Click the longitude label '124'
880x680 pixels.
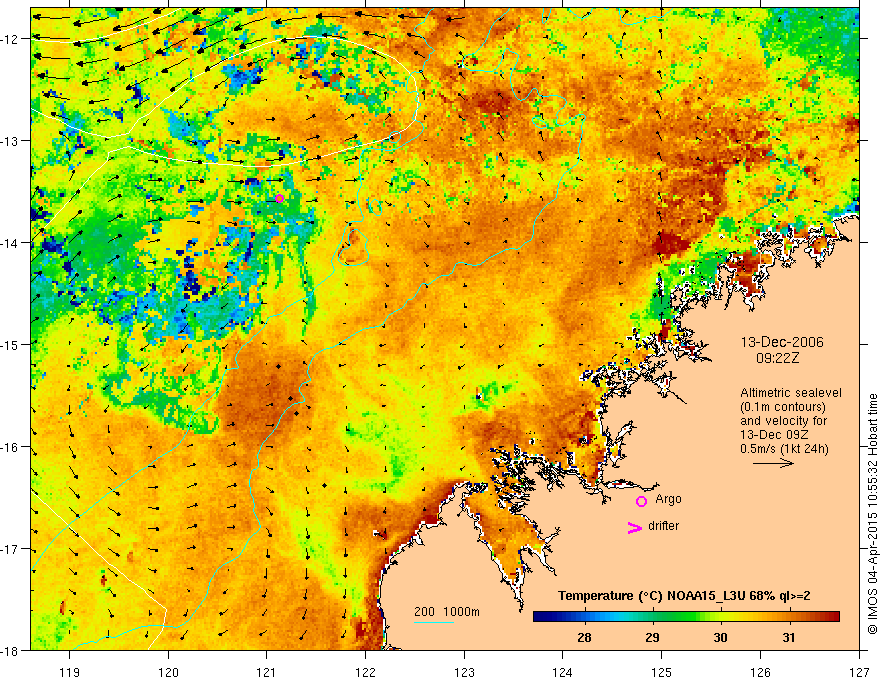(563, 672)
